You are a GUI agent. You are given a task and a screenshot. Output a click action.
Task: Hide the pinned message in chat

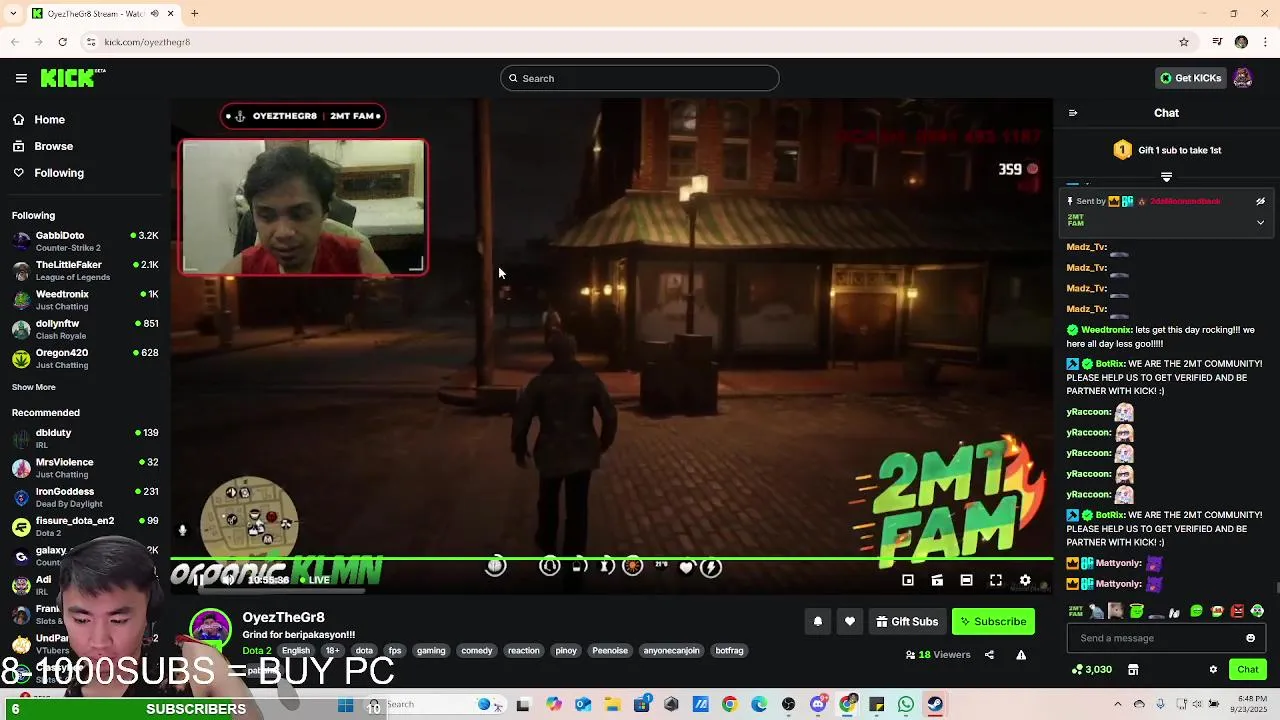click(1260, 201)
